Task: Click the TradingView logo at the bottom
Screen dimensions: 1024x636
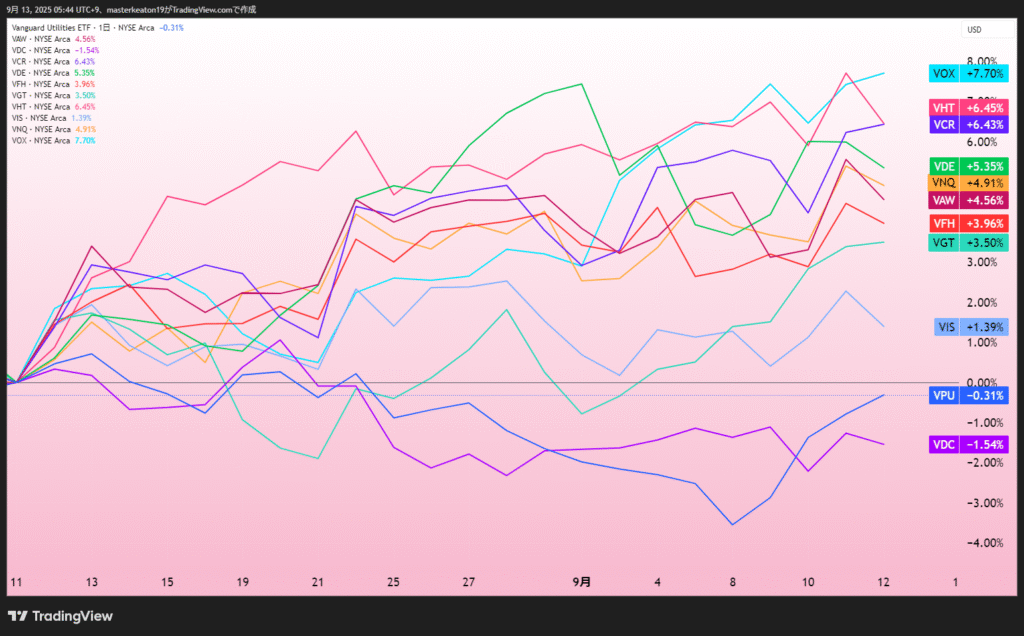Action: [60, 616]
